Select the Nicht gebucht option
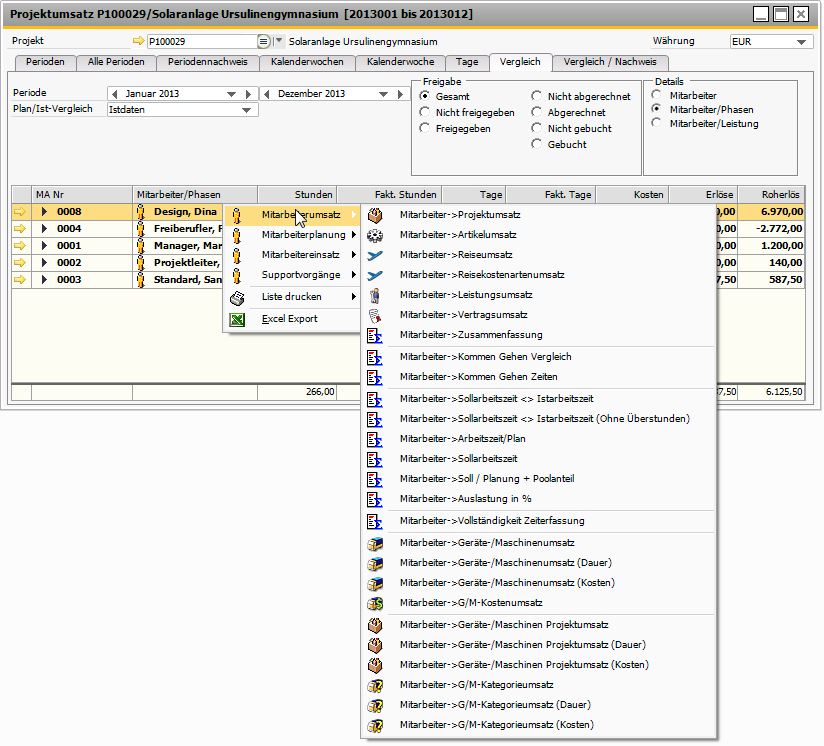 (x=536, y=128)
